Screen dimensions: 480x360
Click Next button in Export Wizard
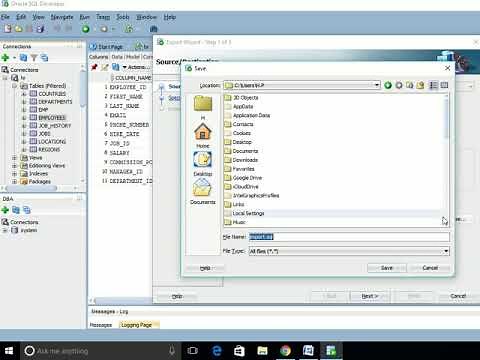pyautogui.click(x=370, y=296)
